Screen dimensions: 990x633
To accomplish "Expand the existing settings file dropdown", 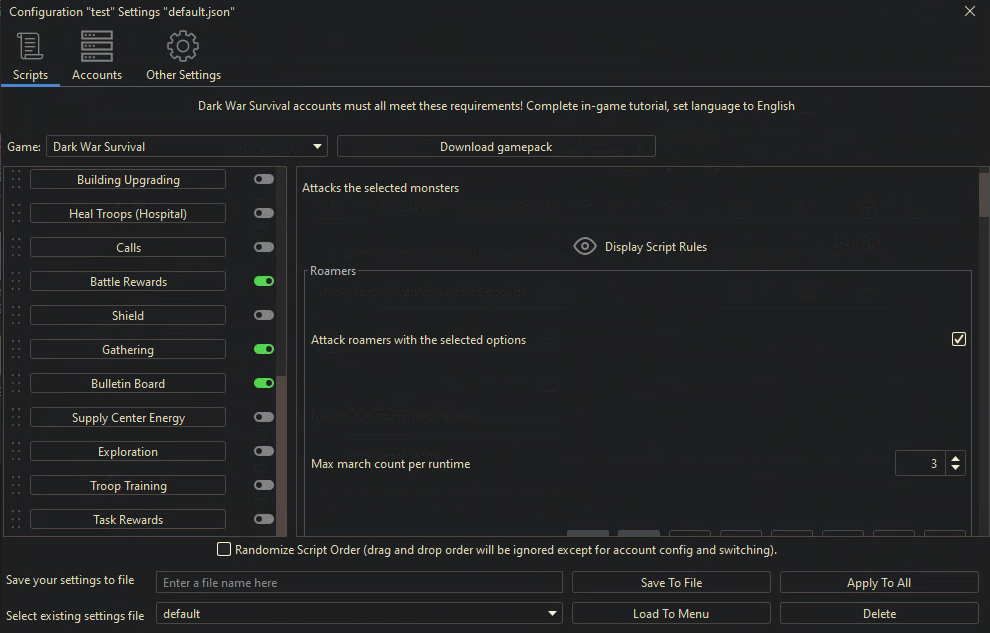I will (x=359, y=614).
